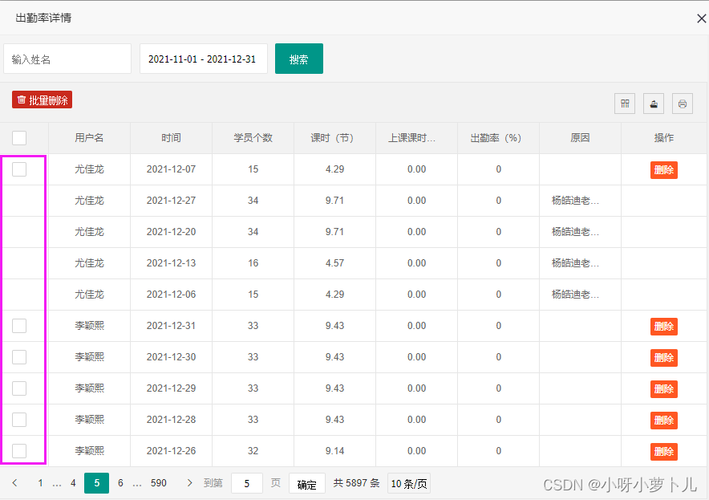Click the 4.57 lesson hours cell

335,263
